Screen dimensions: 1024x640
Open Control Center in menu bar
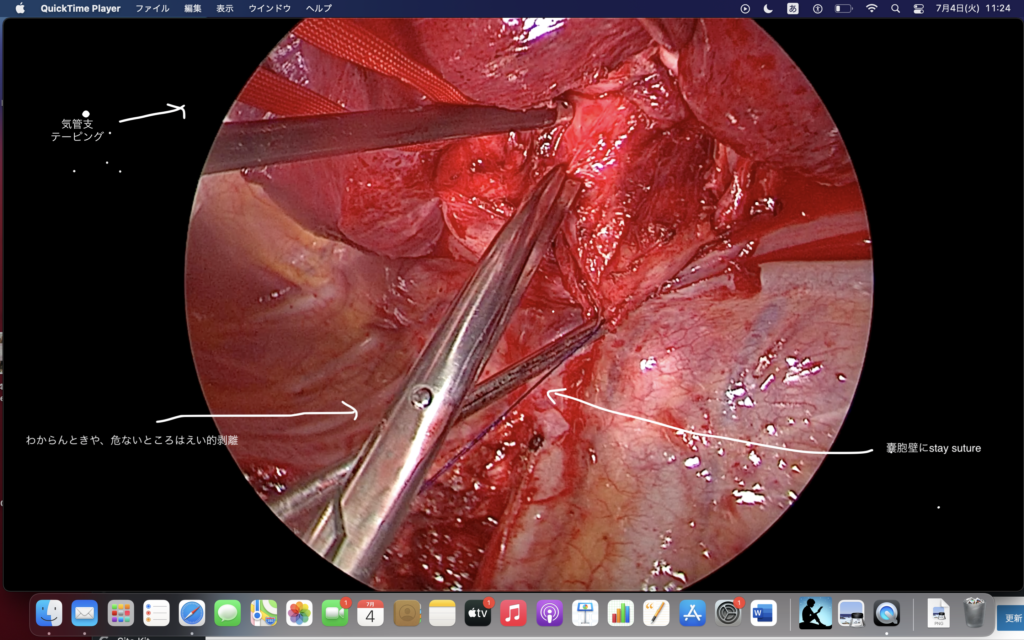(x=919, y=8)
